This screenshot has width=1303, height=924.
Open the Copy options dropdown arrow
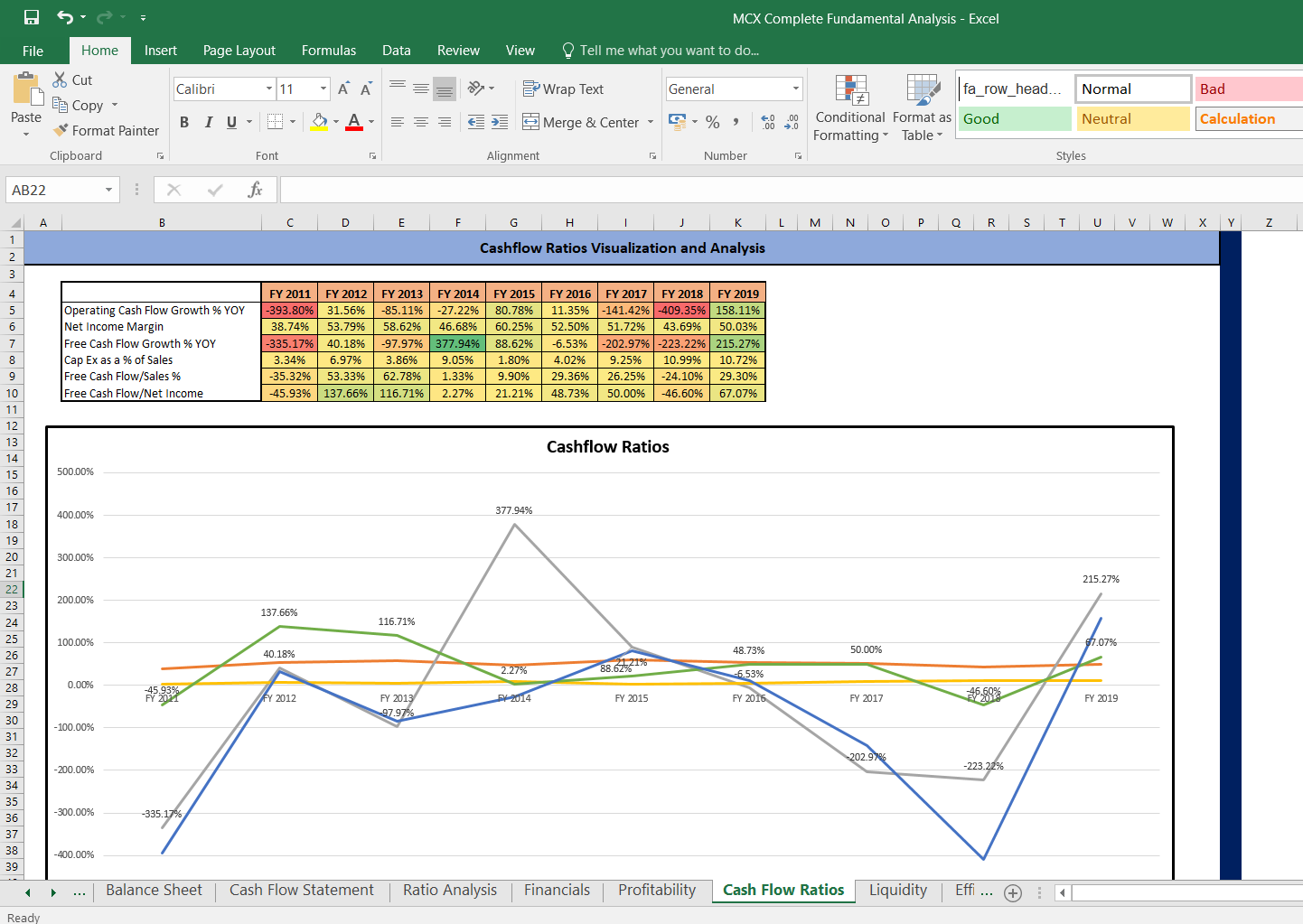(115, 105)
